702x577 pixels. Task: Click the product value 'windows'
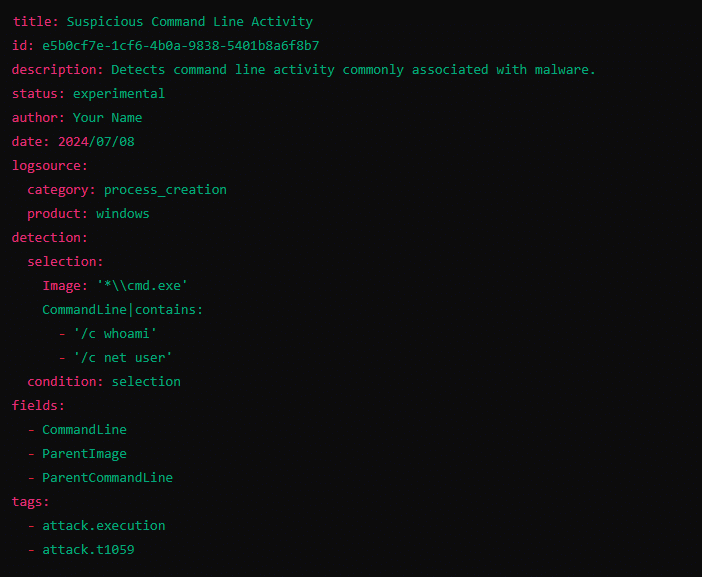pyautogui.click(x=122, y=214)
